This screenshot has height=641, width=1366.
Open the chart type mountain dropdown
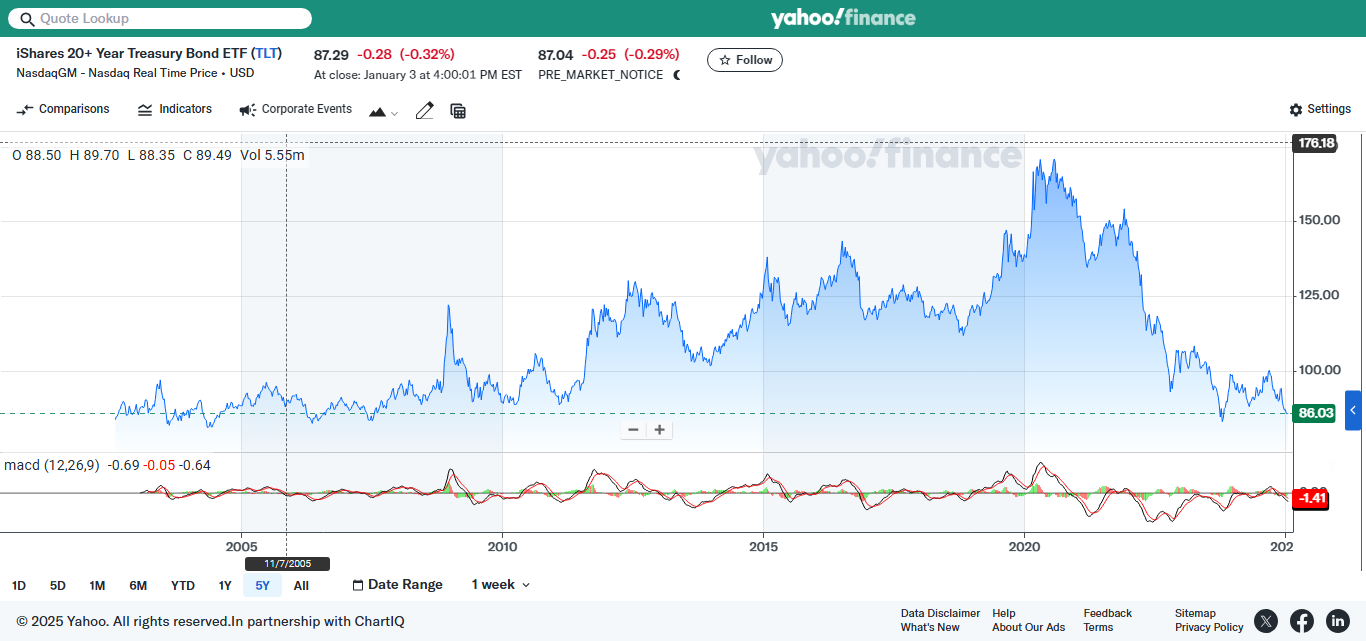383,111
